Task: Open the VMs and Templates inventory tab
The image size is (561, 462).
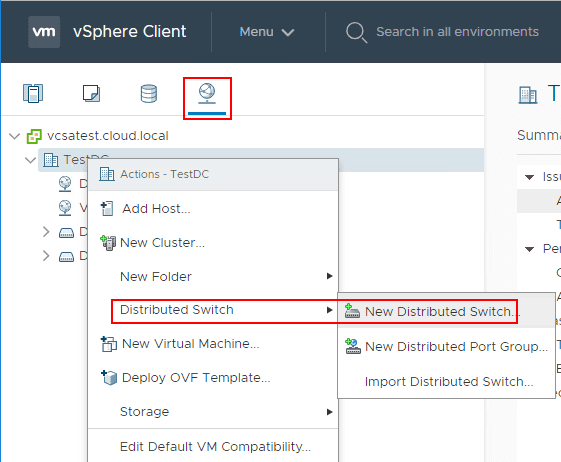Action: (x=92, y=93)
